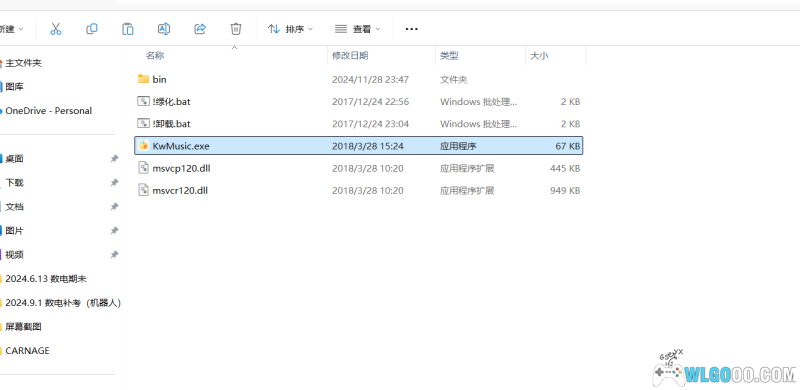Open 主文件夹 in the sidebar
Screen dimensions: 800x390
click(x=23, y=63)
